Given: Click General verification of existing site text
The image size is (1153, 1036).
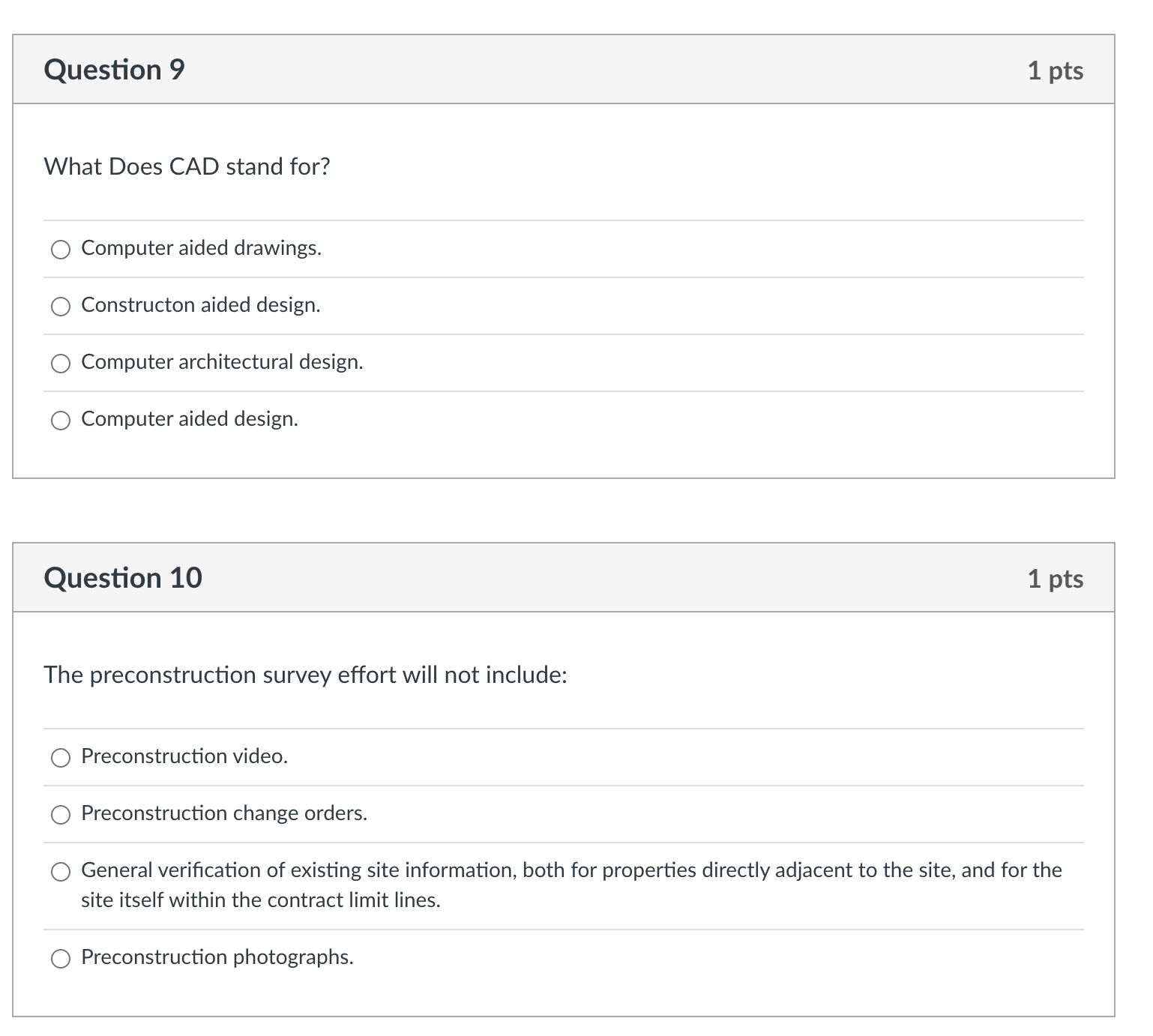Looking at the screenshot, I should 571,885.
